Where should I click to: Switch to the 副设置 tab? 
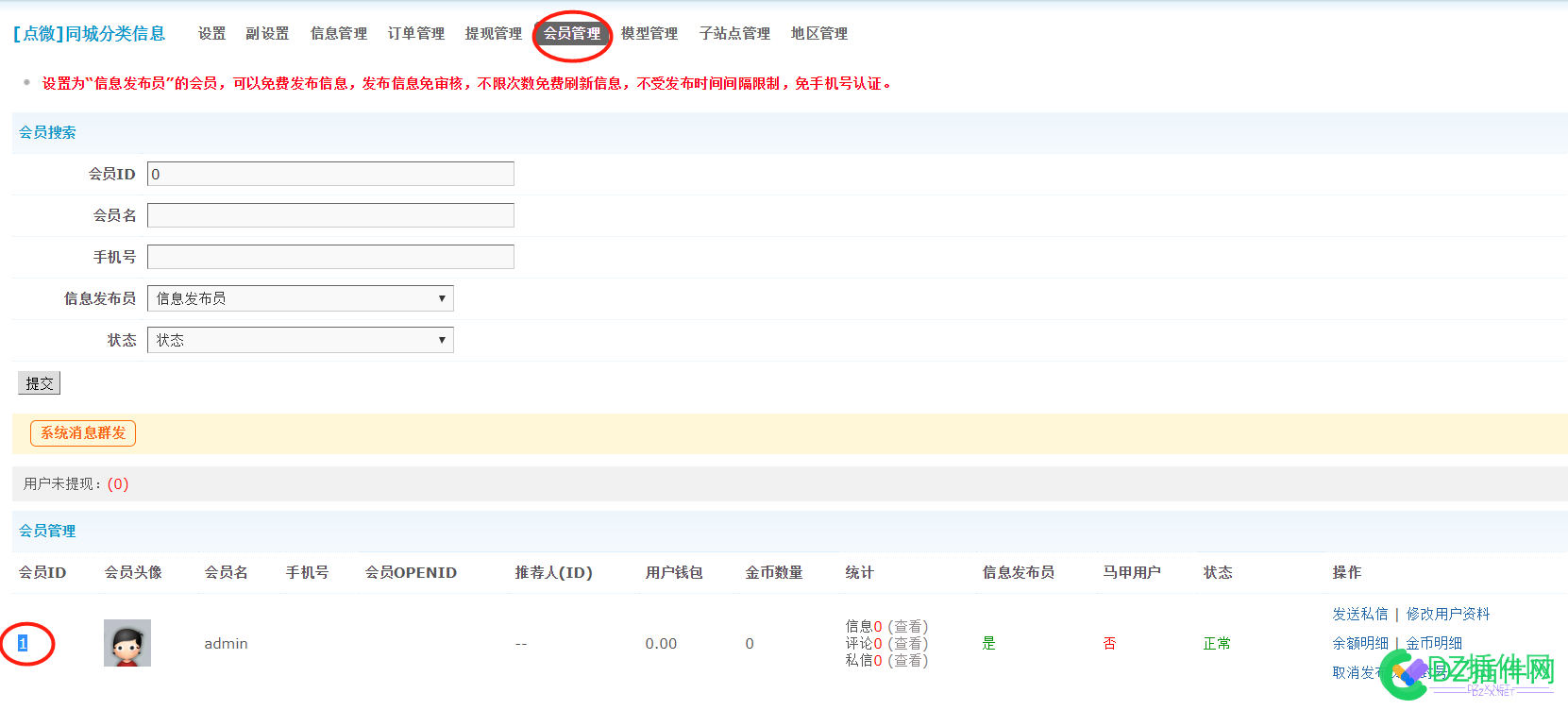coord(267,34)
